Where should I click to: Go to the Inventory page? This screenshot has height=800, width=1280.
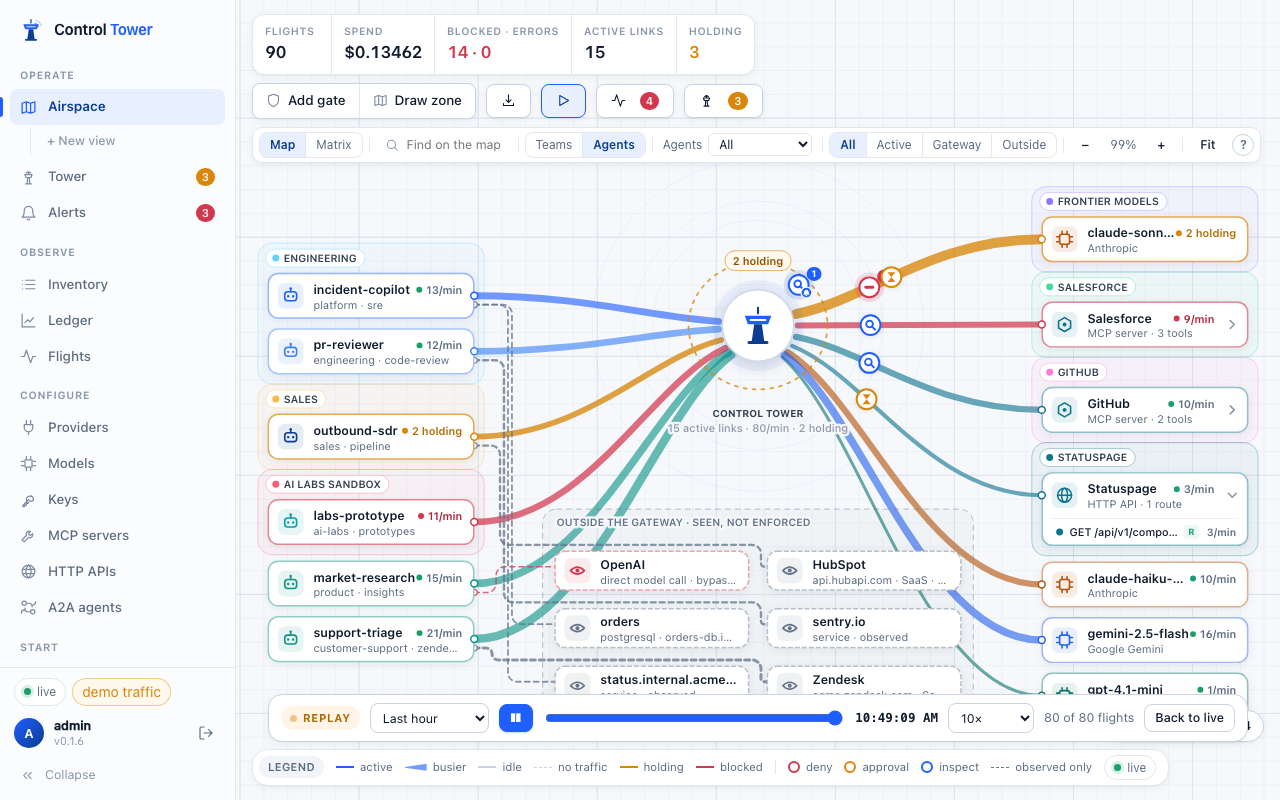point(117,285)
